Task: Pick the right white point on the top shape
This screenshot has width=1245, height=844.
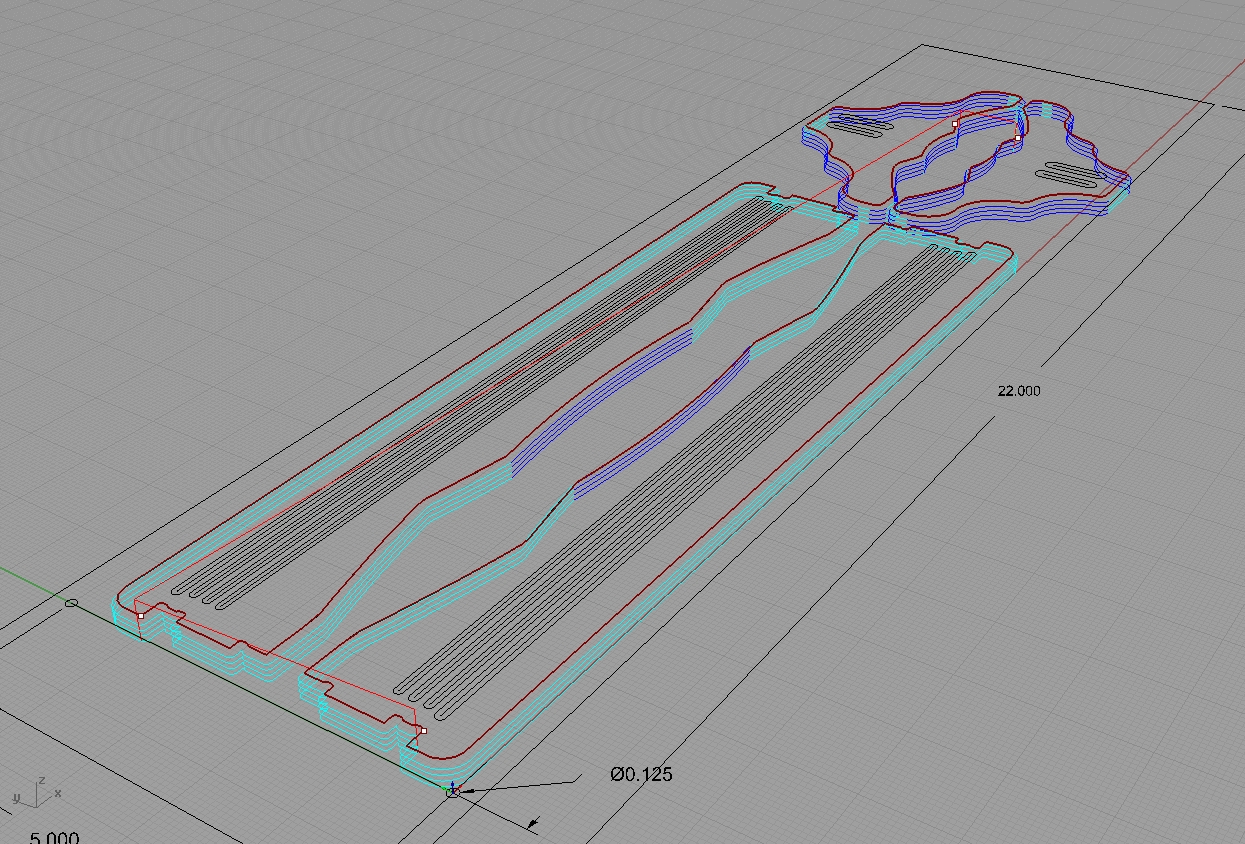Action: coord(1018,137)
